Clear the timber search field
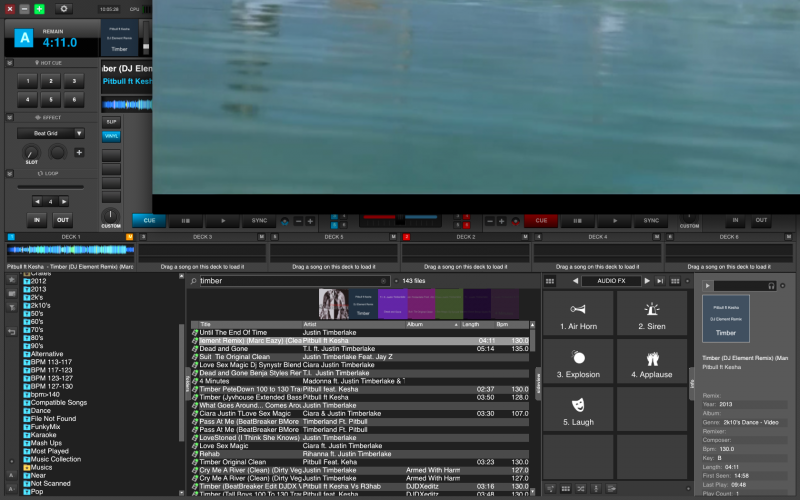Viewport: 800px width, 500px height. [384, 281]
